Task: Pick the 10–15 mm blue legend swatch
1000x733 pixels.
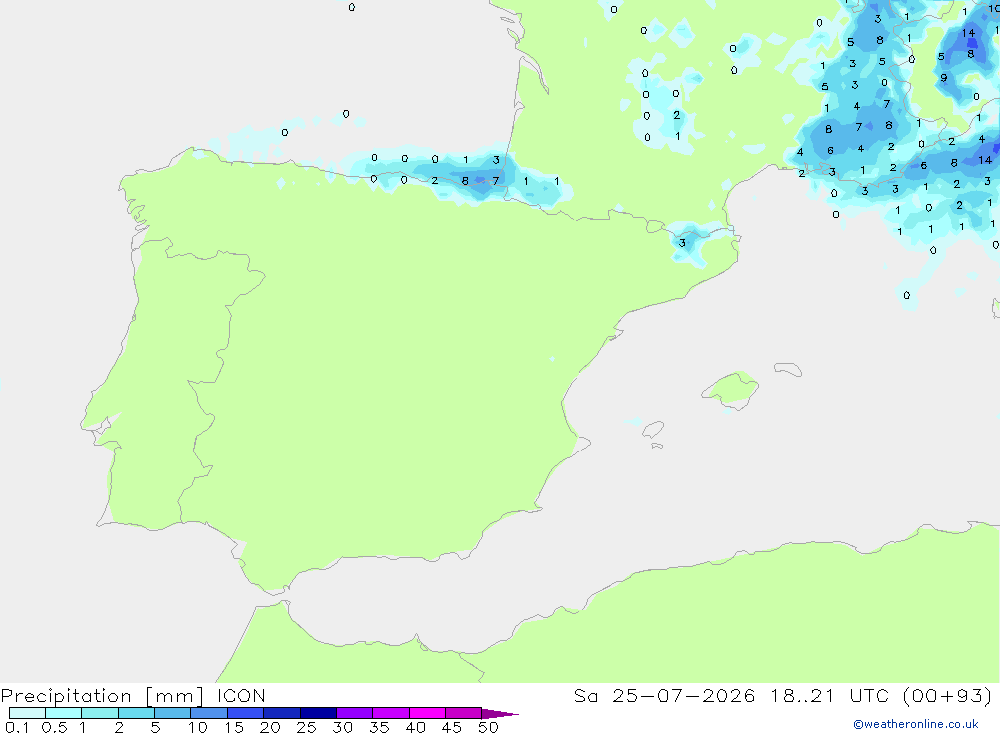Action: (209, 713)
